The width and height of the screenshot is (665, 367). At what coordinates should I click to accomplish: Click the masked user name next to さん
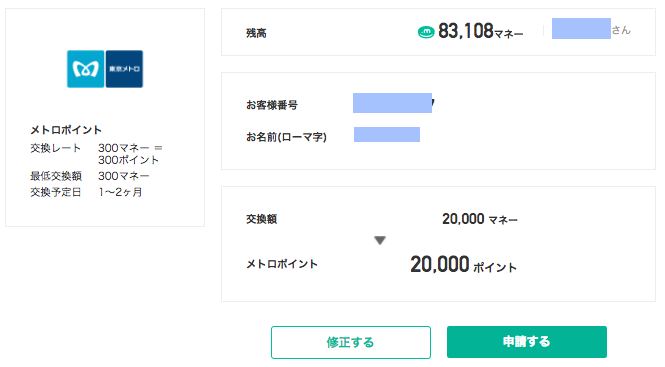pos(581,28)
